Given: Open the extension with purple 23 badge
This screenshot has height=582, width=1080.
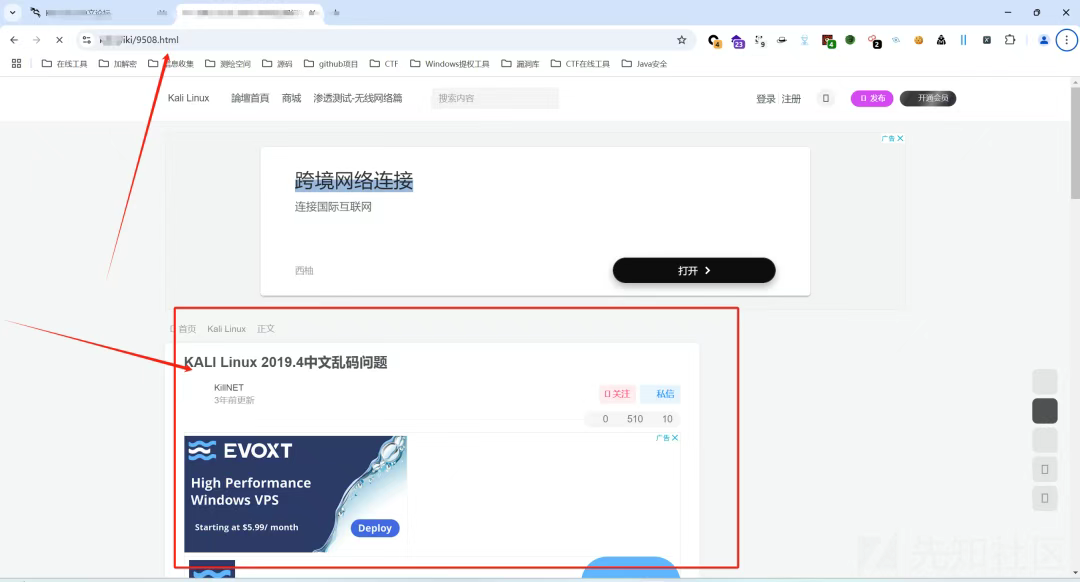Looking at the screenshot, I should coord(737,41).
